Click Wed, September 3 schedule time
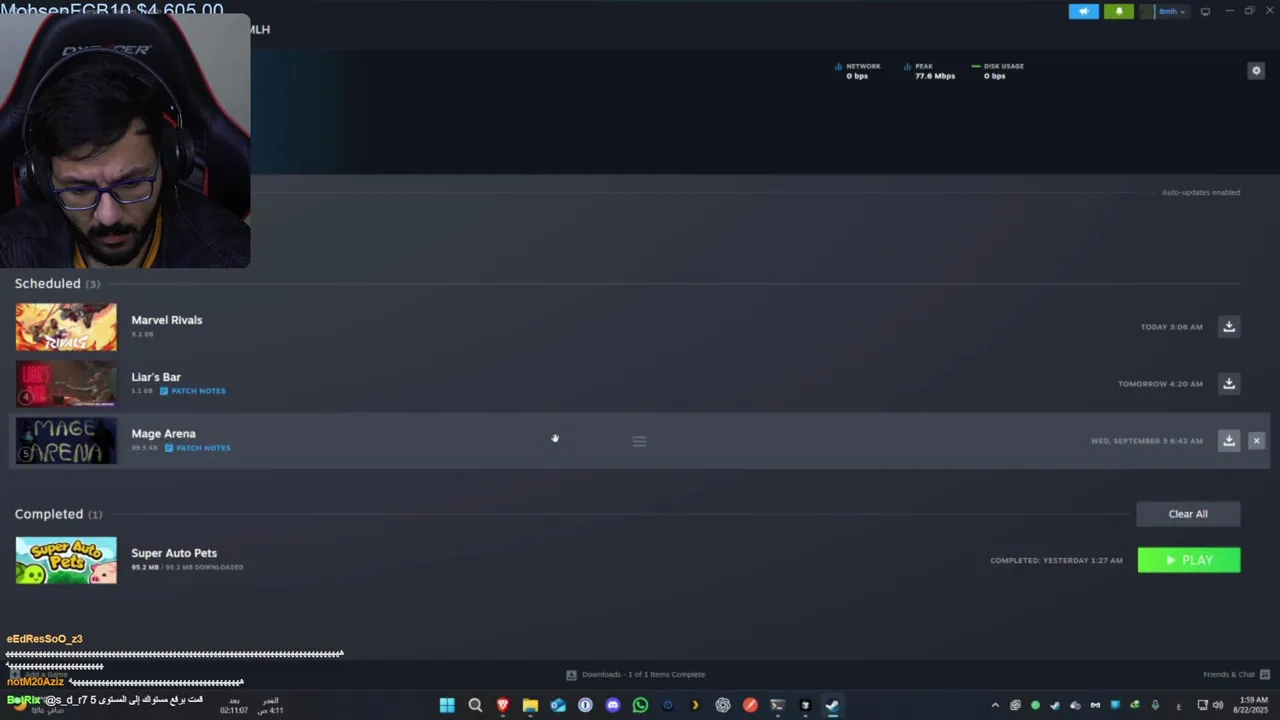The height and width of the screenshot is (720, 1280). tap(1147, 441)
